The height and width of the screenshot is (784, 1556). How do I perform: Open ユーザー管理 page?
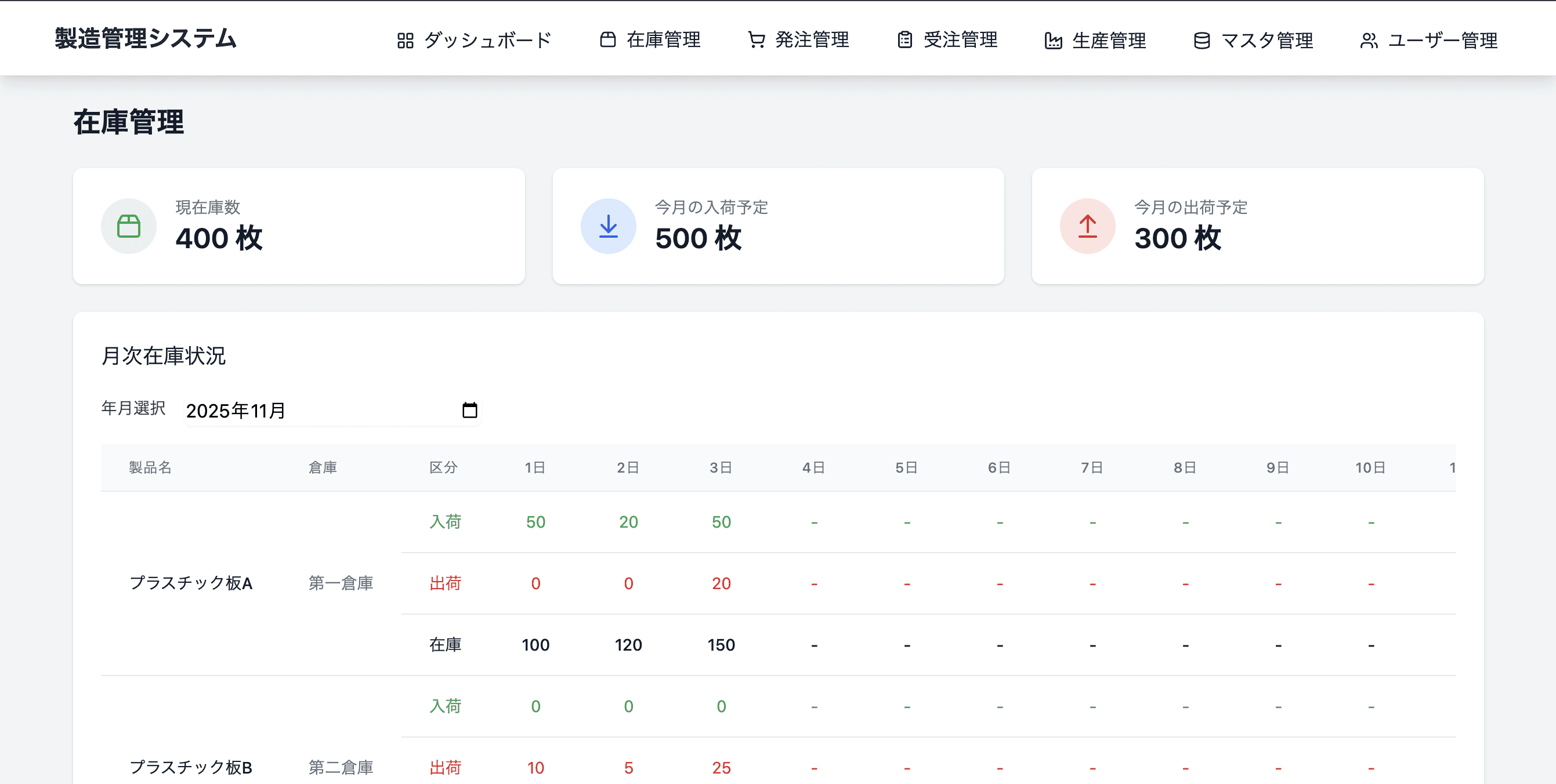[x=1429, y=41]
